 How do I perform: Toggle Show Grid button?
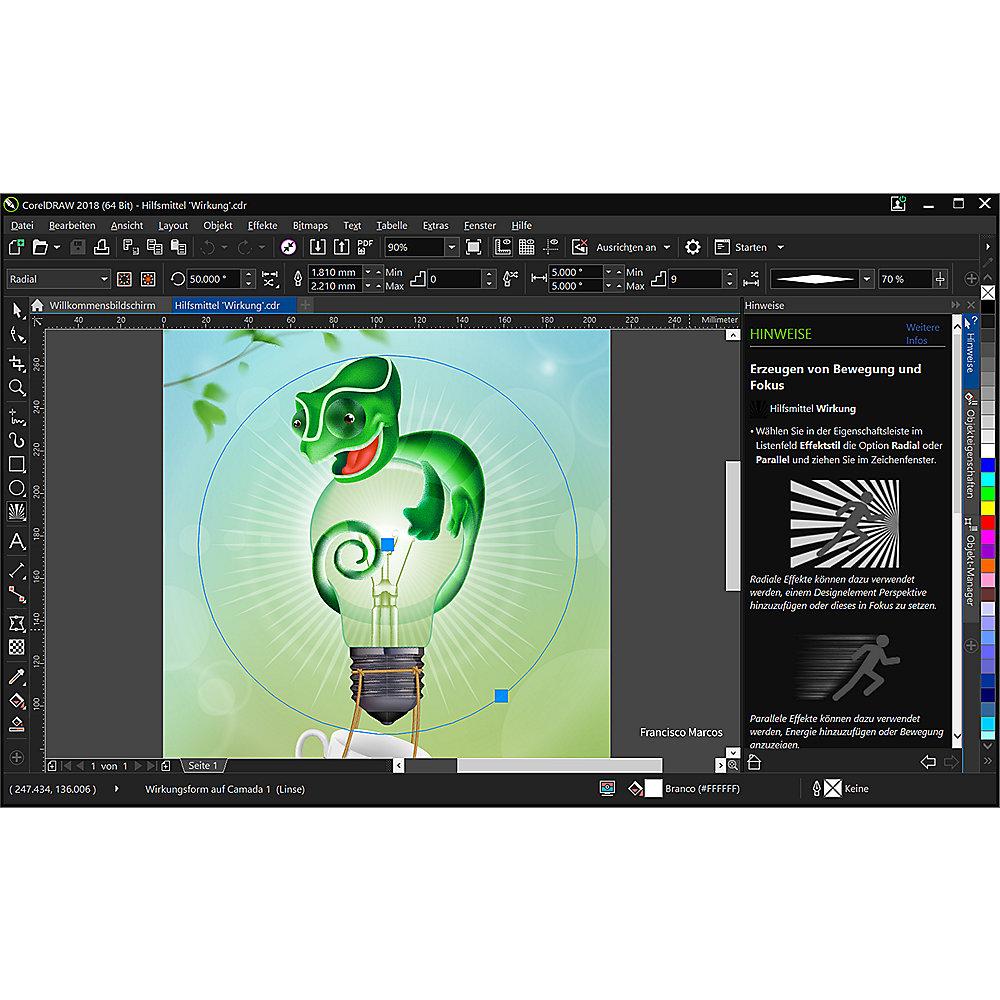pyautogui.click(x=527, y=247)
